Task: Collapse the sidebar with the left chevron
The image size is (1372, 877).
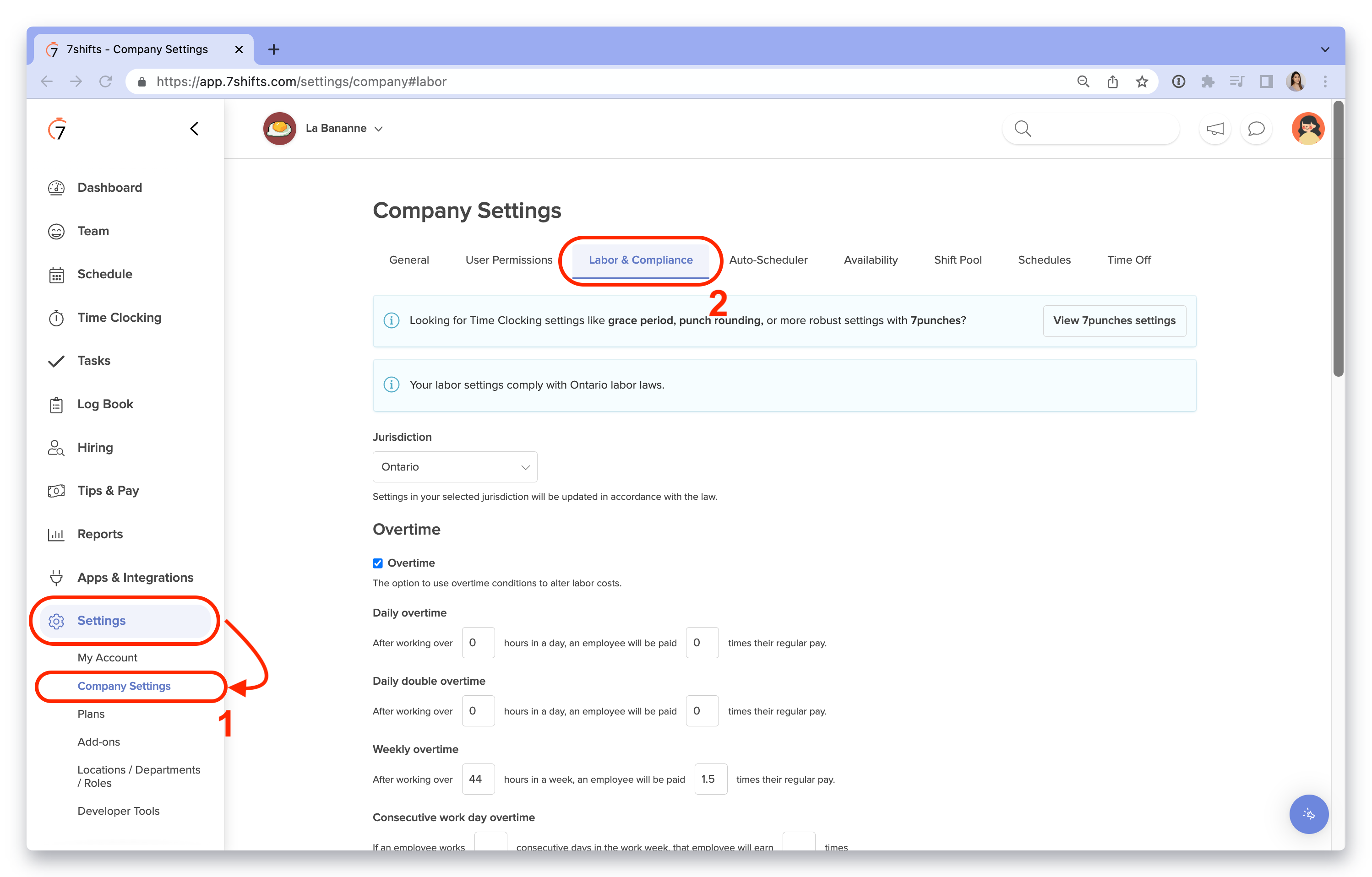Action: 194,129
